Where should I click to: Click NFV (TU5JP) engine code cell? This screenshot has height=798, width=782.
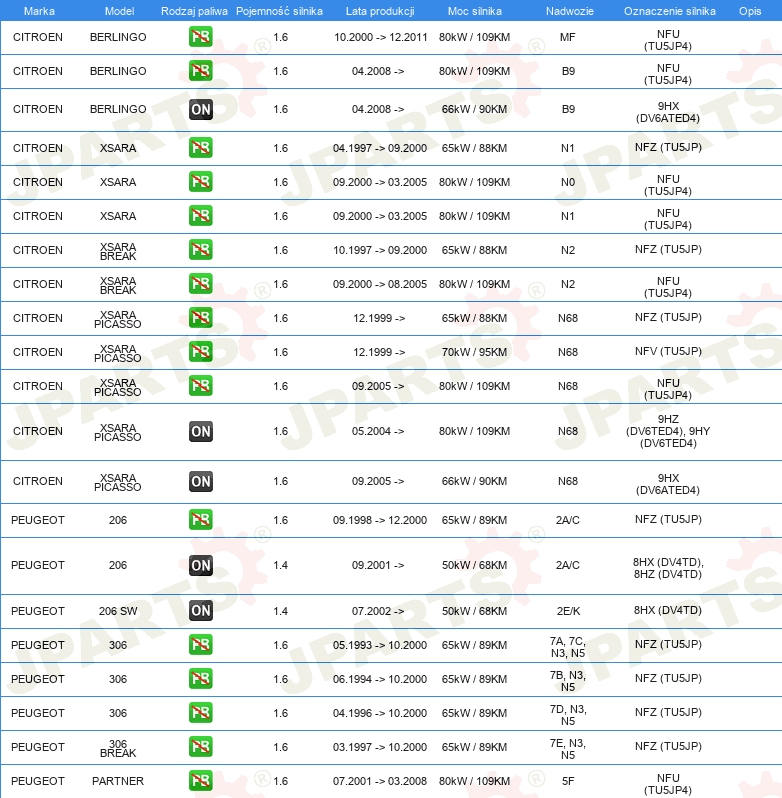pyautogui.click(x=668, y=351)
